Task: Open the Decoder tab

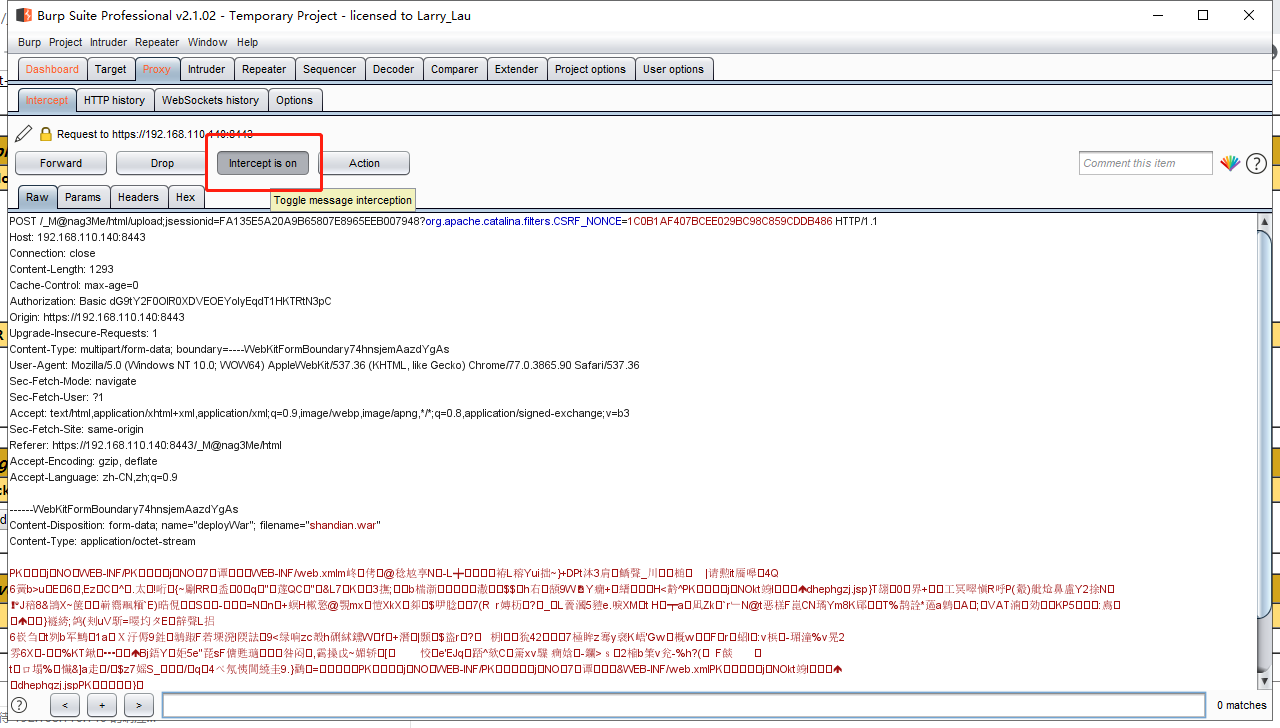Action: coord(394,69)
